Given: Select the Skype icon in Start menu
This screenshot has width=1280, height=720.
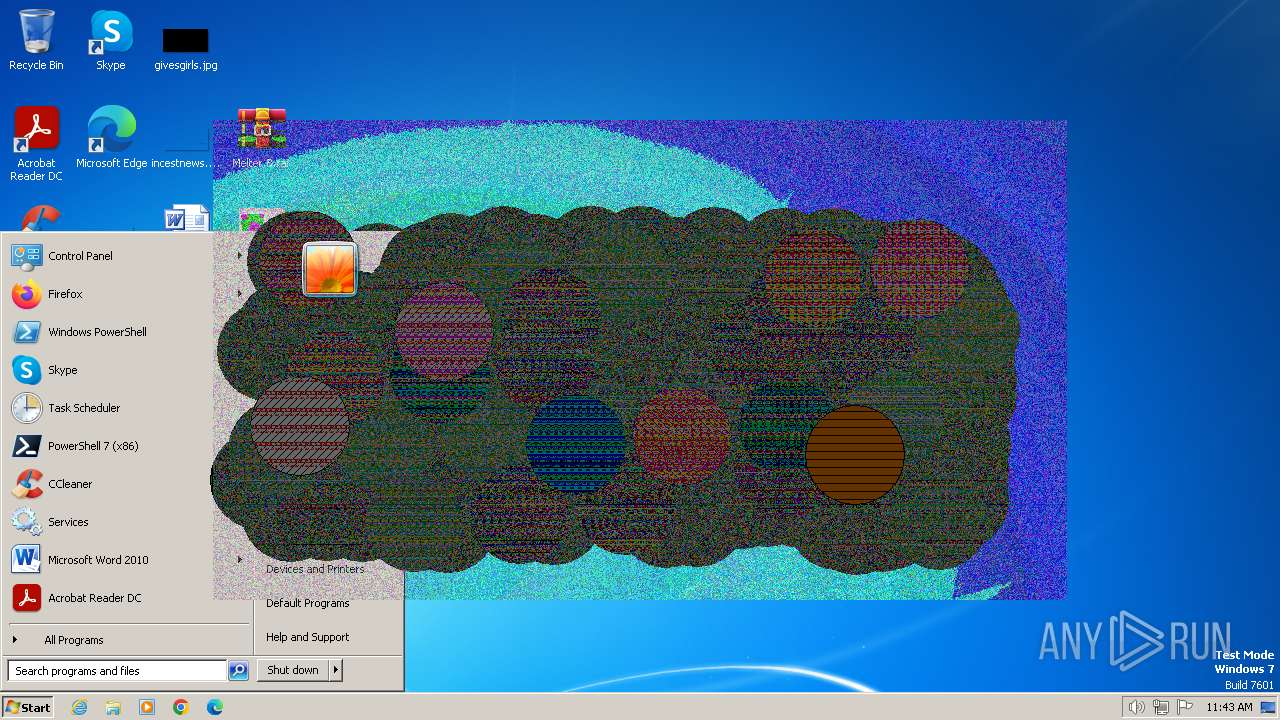Looking at the screenshot, I should (x=26, y=370).
